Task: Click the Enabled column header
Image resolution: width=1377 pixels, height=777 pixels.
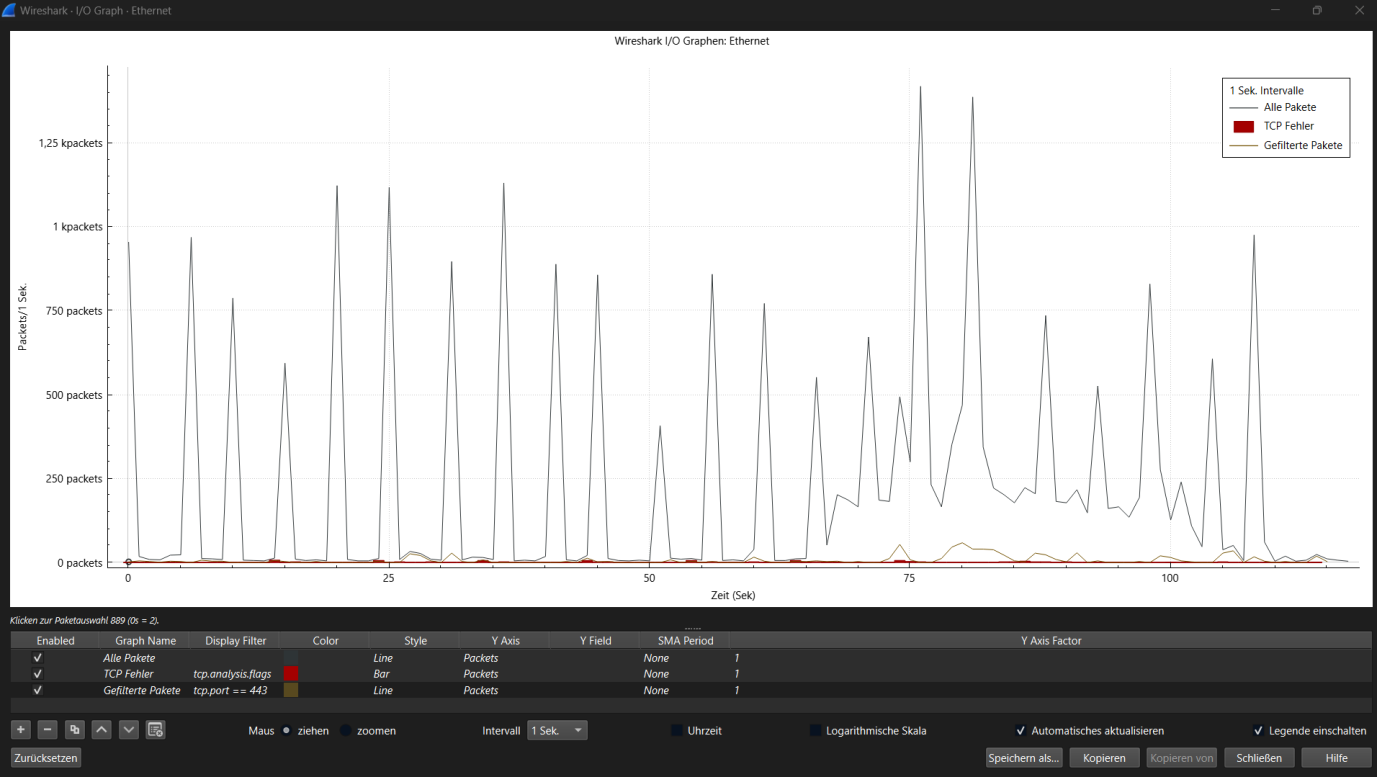Action: tap(55, 640)
